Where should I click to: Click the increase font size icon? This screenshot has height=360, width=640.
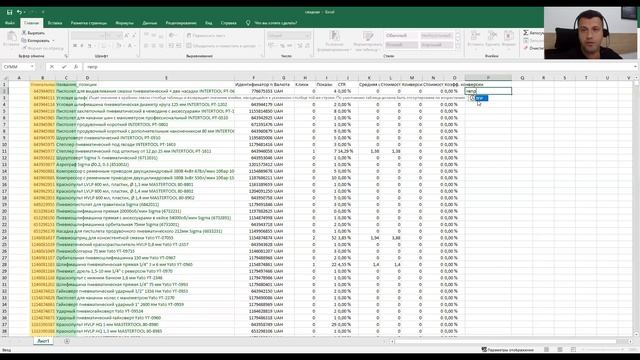click(x=127, y=36)
